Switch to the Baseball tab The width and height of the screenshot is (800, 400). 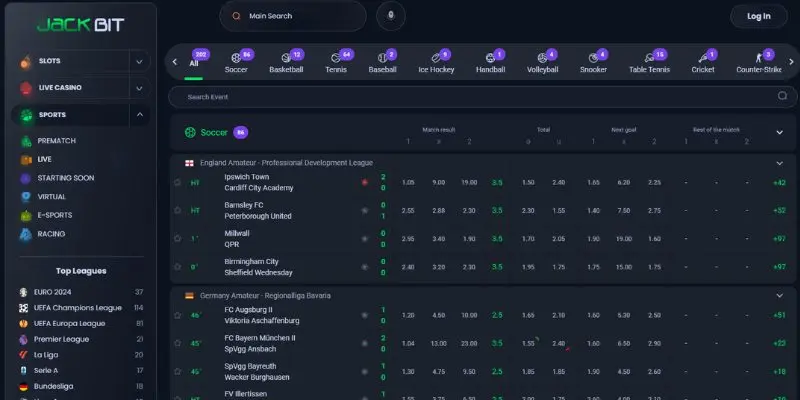[383, 63]
